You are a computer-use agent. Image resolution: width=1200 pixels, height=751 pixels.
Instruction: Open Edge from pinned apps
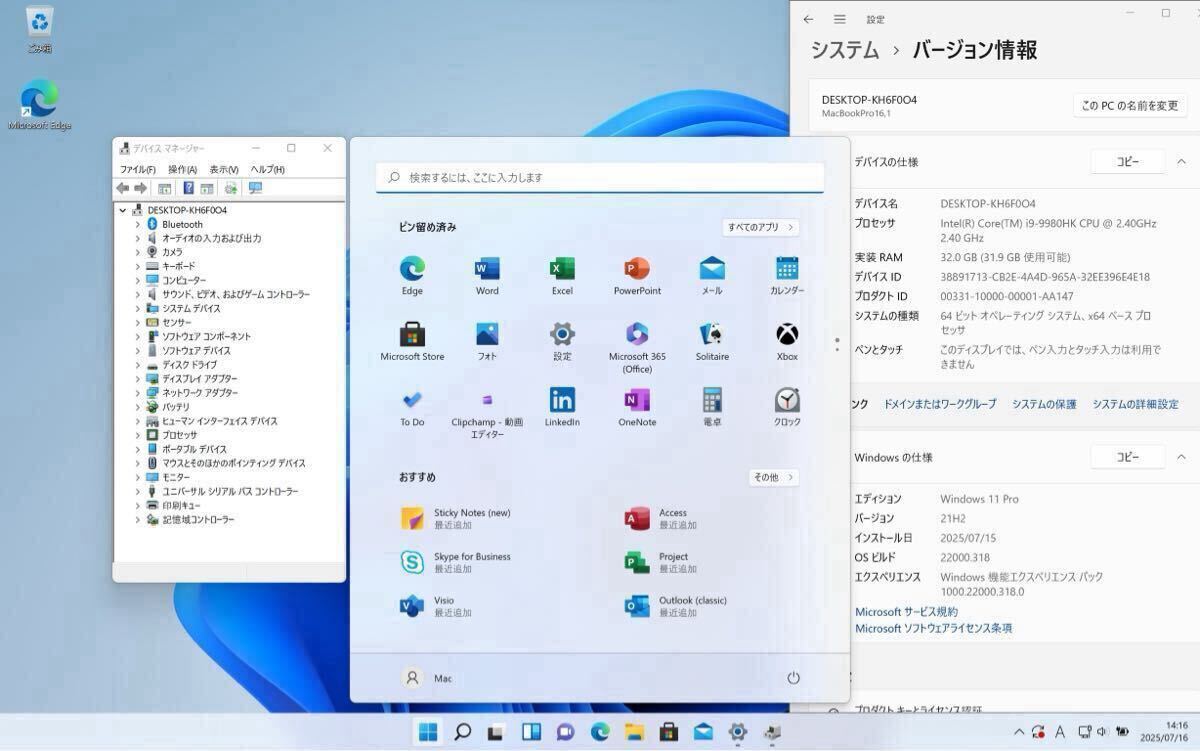coord(412,276)
